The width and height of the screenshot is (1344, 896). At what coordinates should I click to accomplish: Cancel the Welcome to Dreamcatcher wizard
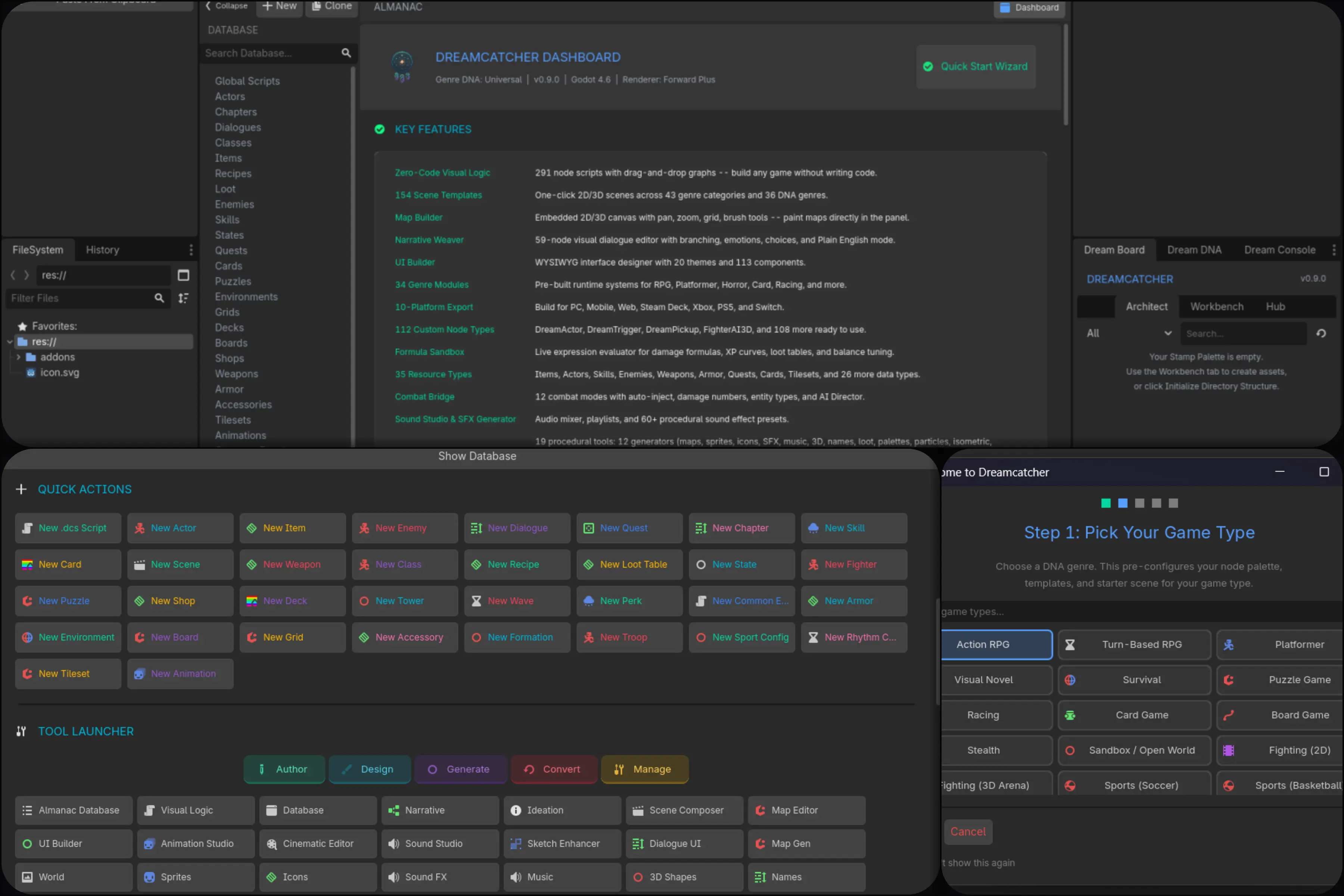point(967,831)
